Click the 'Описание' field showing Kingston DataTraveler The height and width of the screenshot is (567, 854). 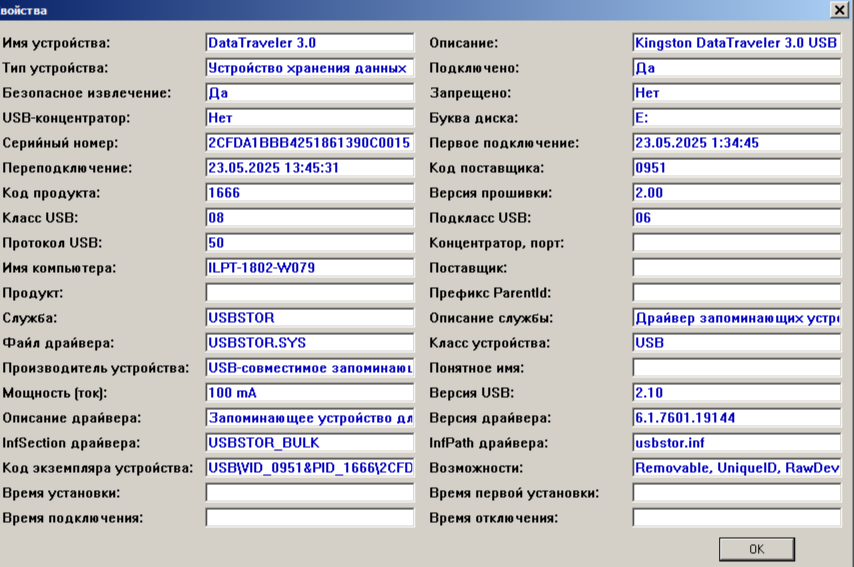tap(736, 43)
